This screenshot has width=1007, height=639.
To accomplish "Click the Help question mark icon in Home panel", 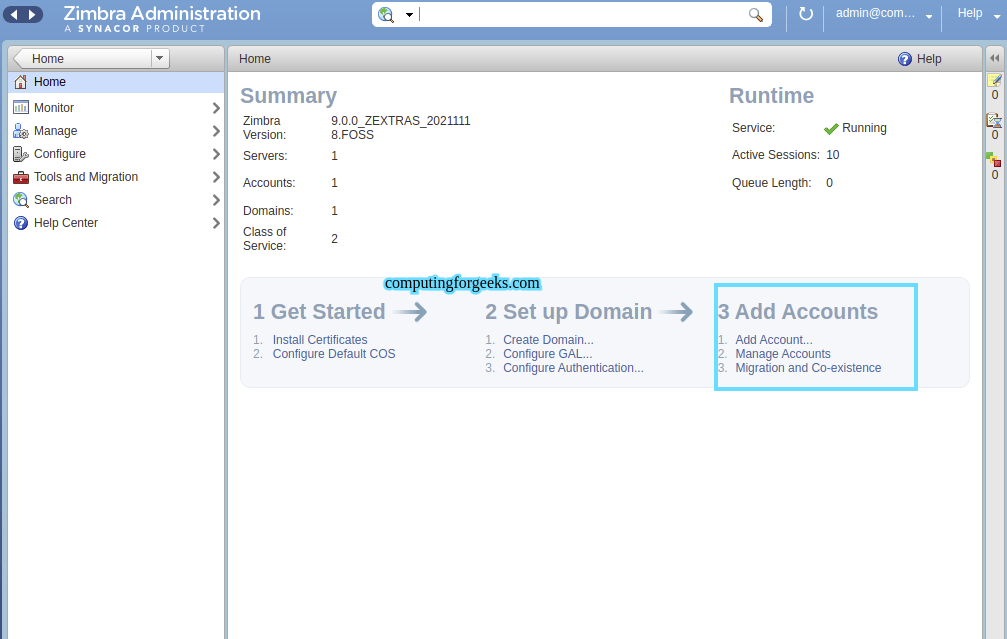I will coord(904,59).
